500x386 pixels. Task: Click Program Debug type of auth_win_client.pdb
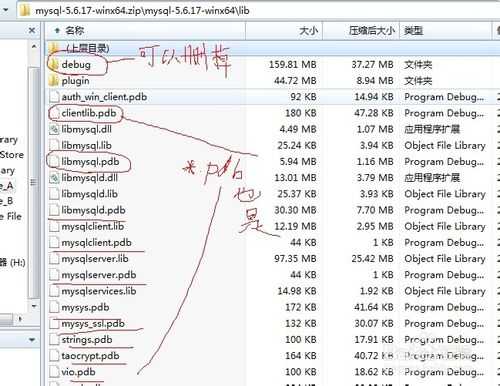tap(444, 97)
